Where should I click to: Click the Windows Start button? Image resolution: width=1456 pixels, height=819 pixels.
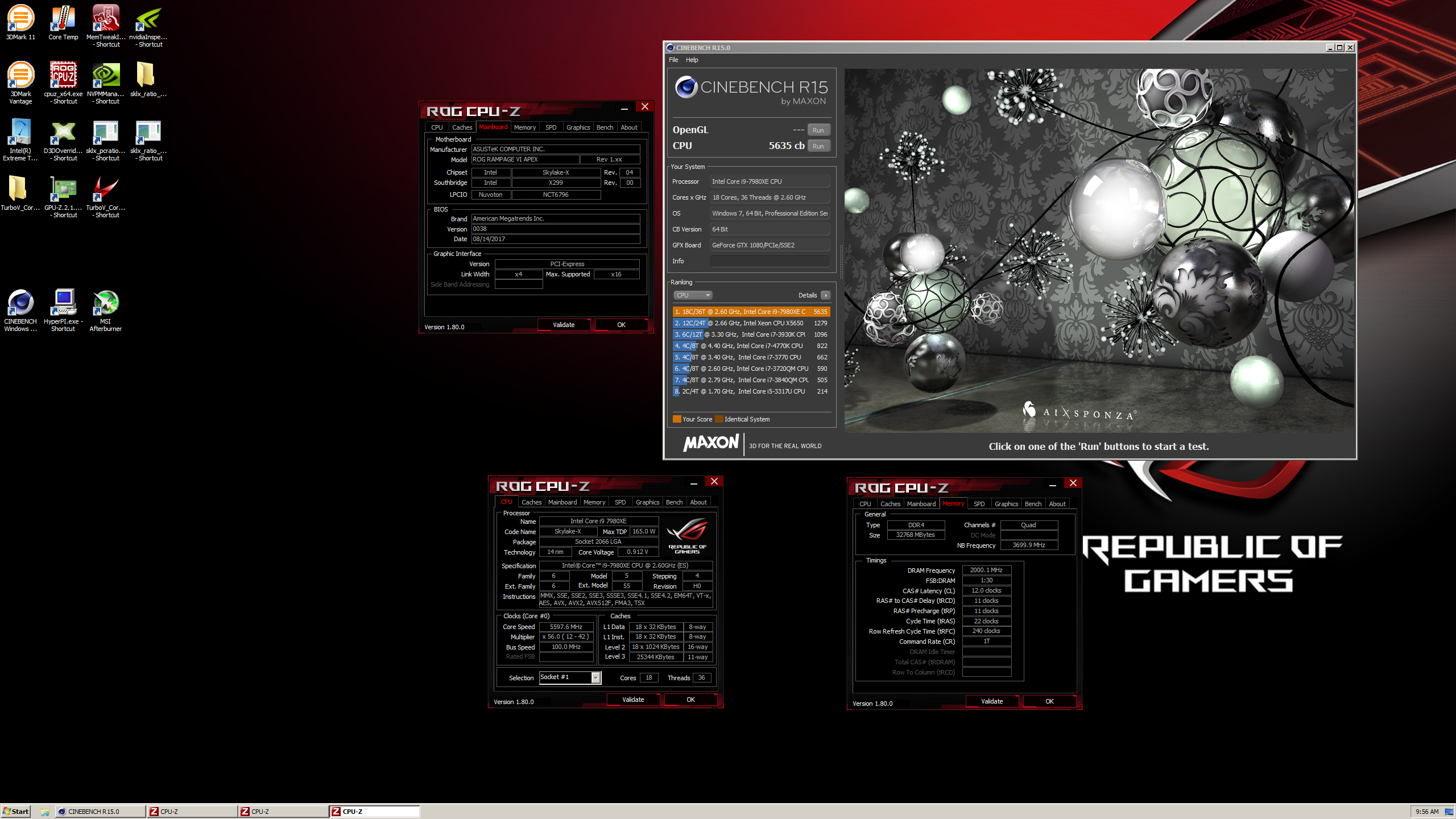click(x=16, y=812)
